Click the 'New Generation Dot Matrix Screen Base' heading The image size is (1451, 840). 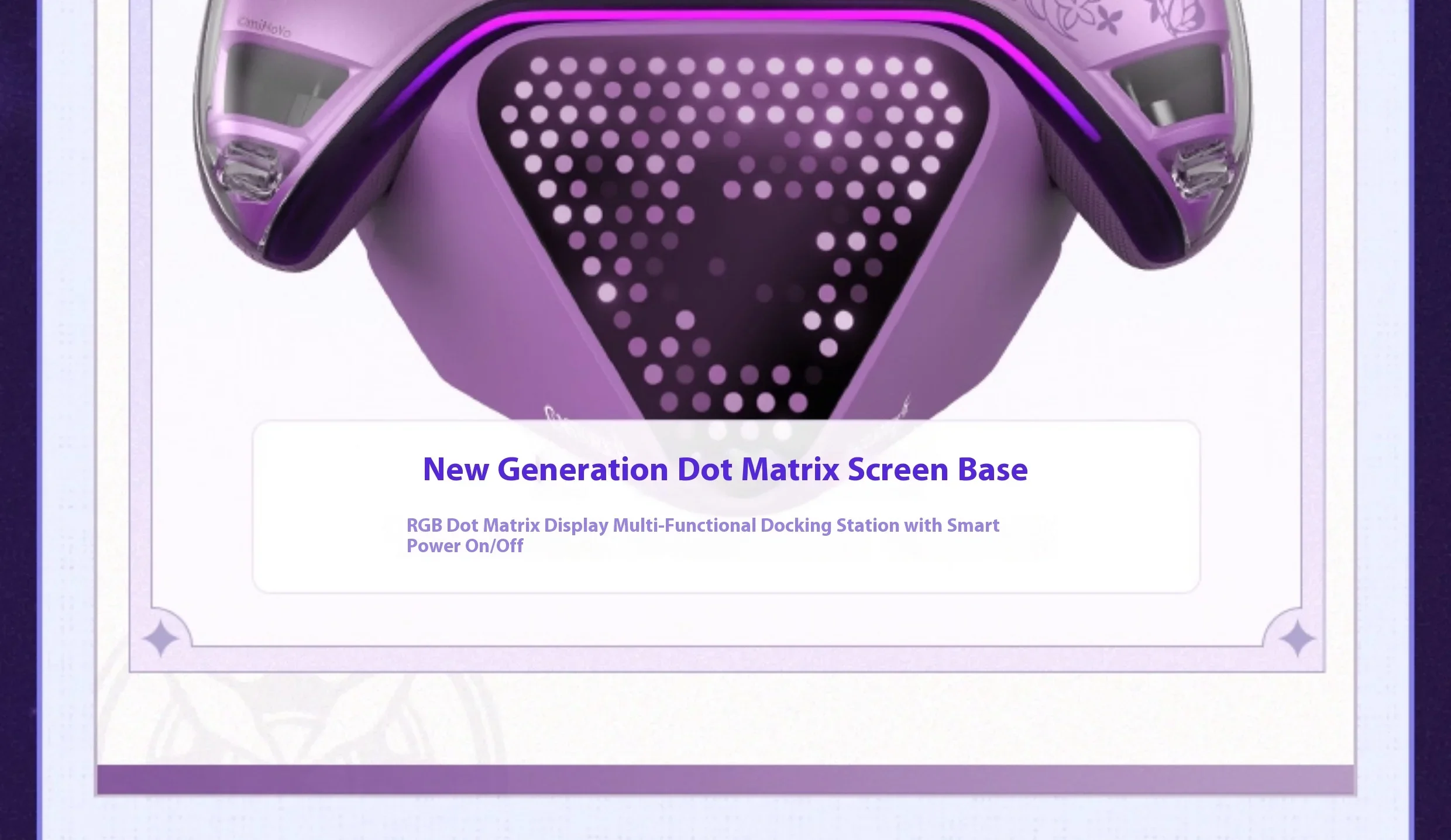click(x=725, y=469)
